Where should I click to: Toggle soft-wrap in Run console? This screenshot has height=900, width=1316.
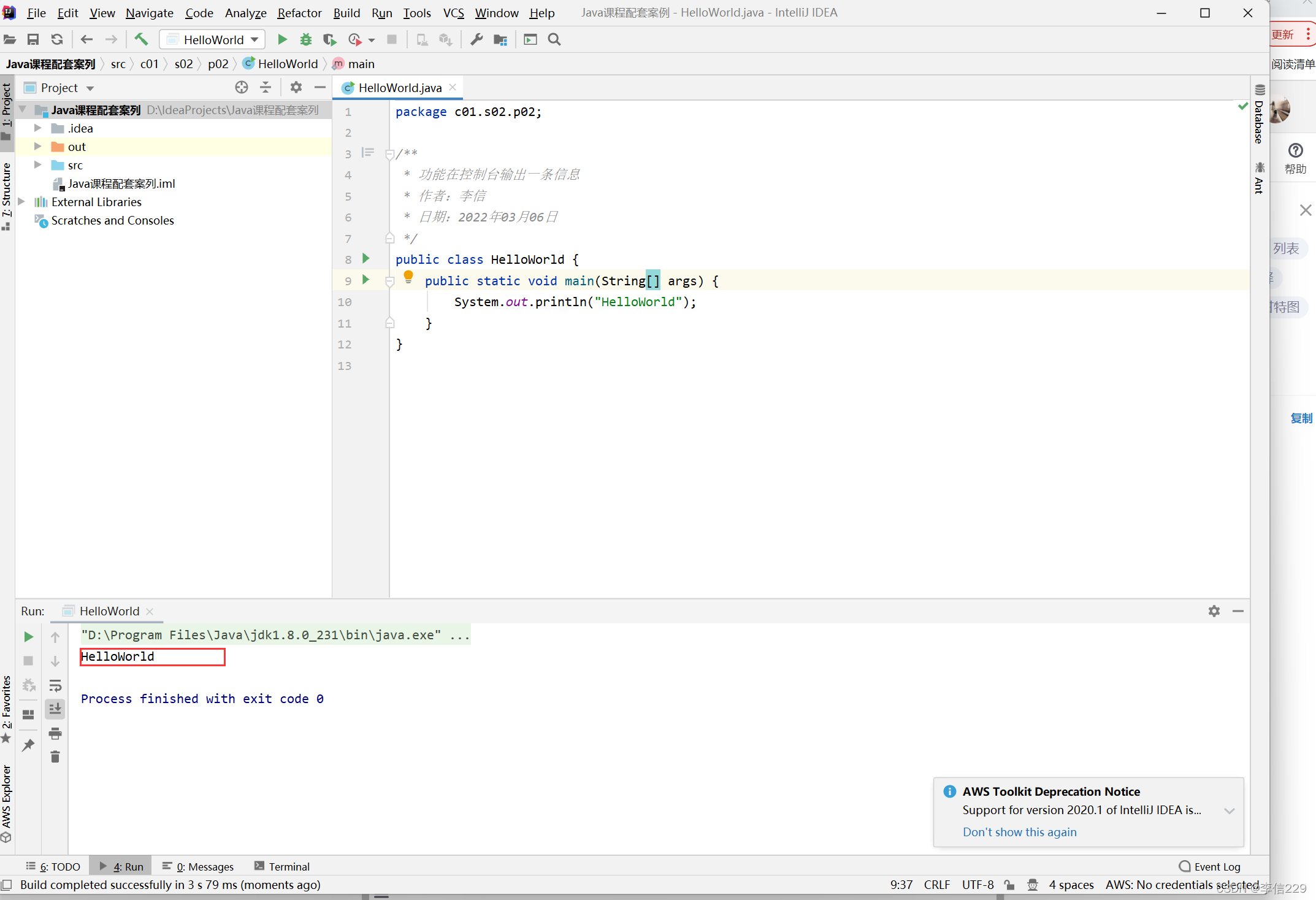(x=55, y=685)
